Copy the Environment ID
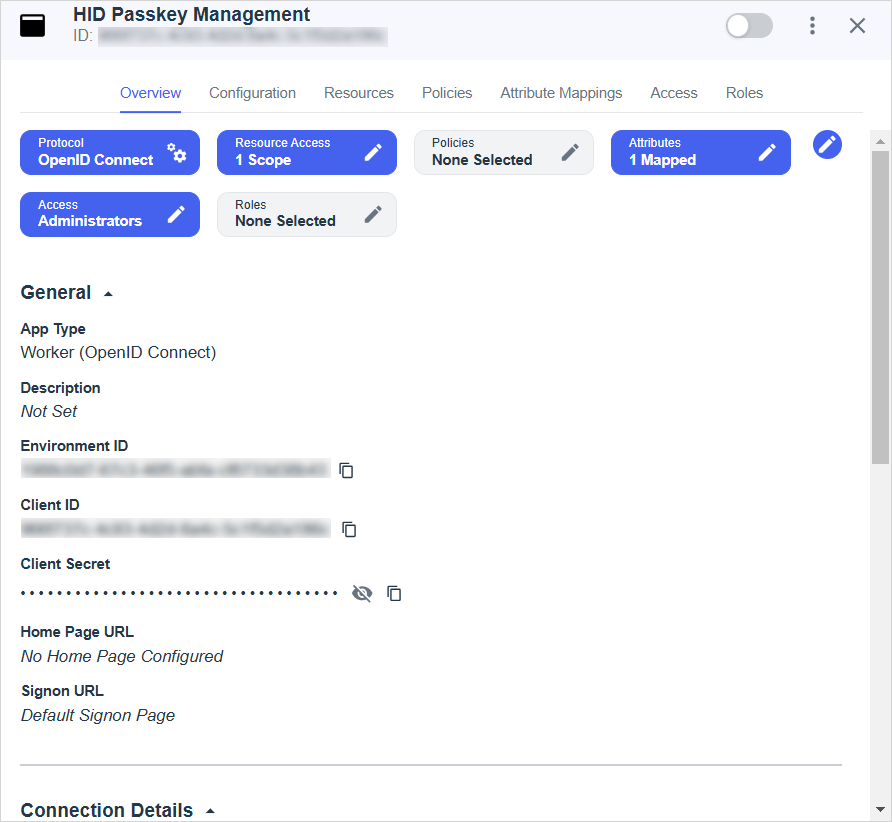Viewport: 892px width, 822px height. (x=346, y=470)
